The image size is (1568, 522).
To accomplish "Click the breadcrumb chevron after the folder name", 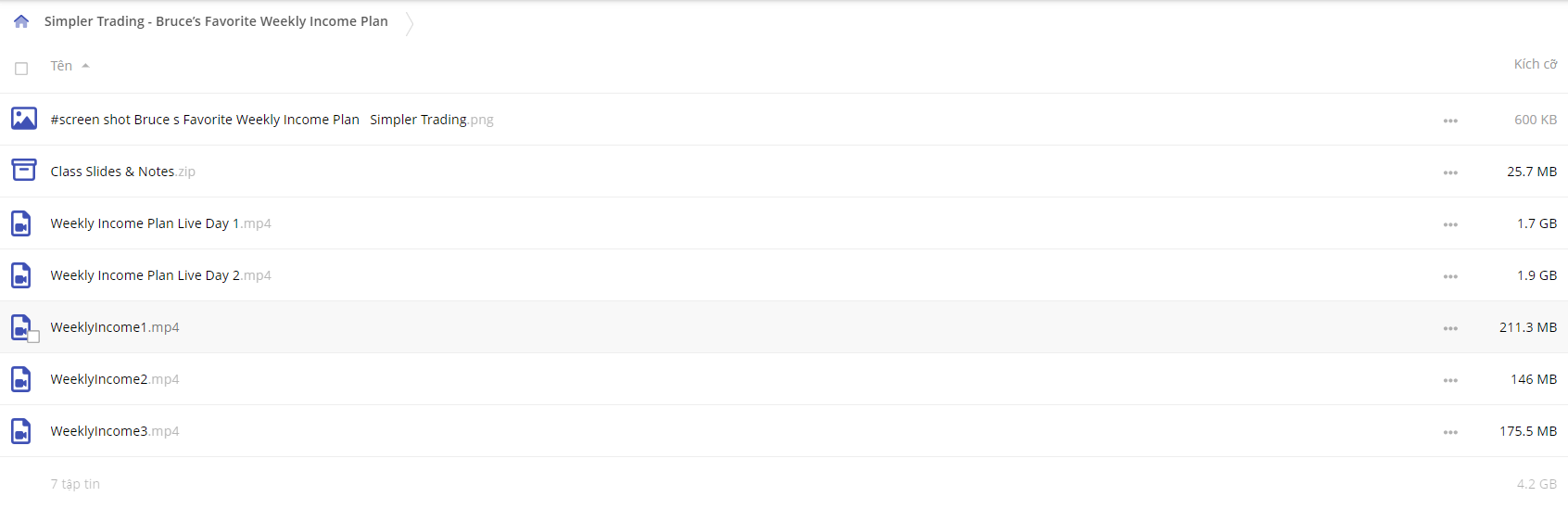I will coord(409,22).
